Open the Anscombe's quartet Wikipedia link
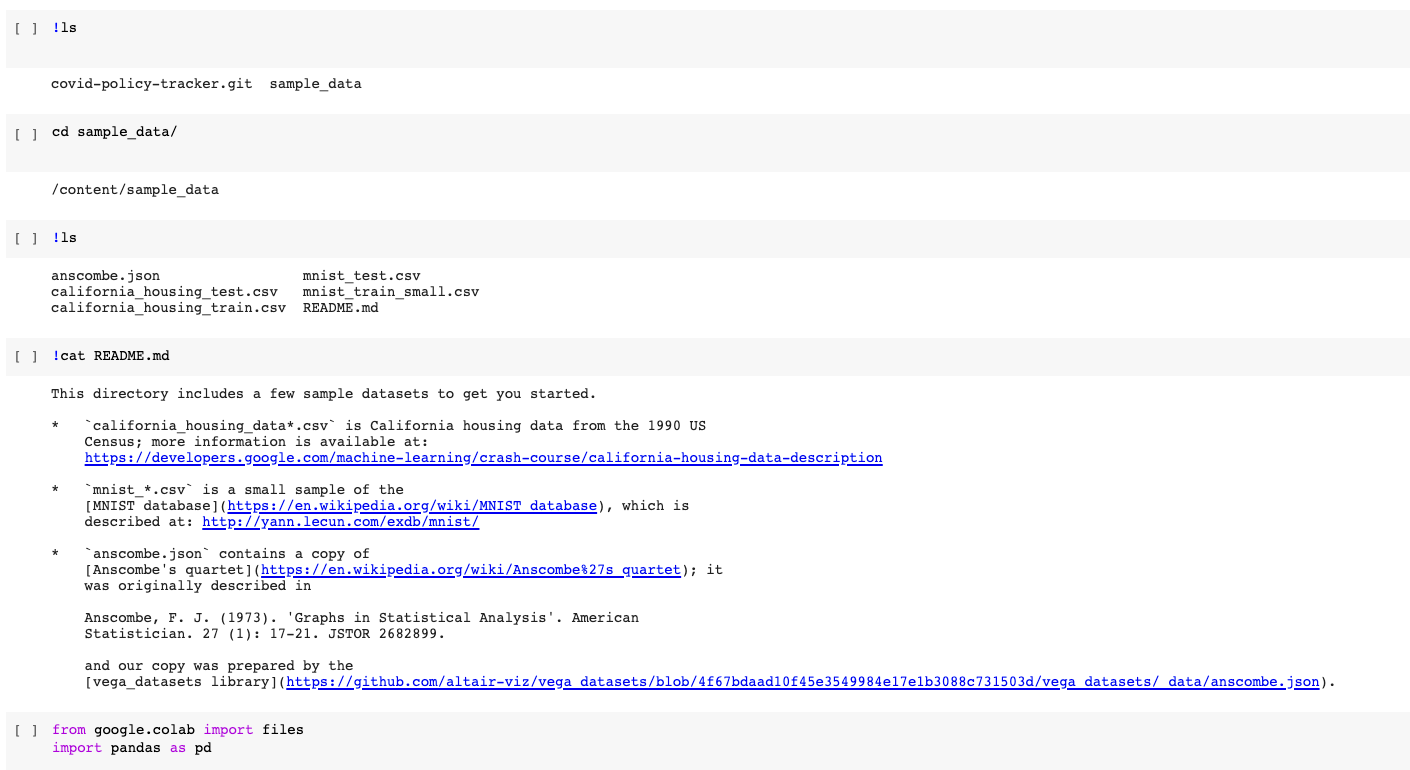Viewport: 1410px width, 770px height. pyautogui.click(x=471, y=570)
